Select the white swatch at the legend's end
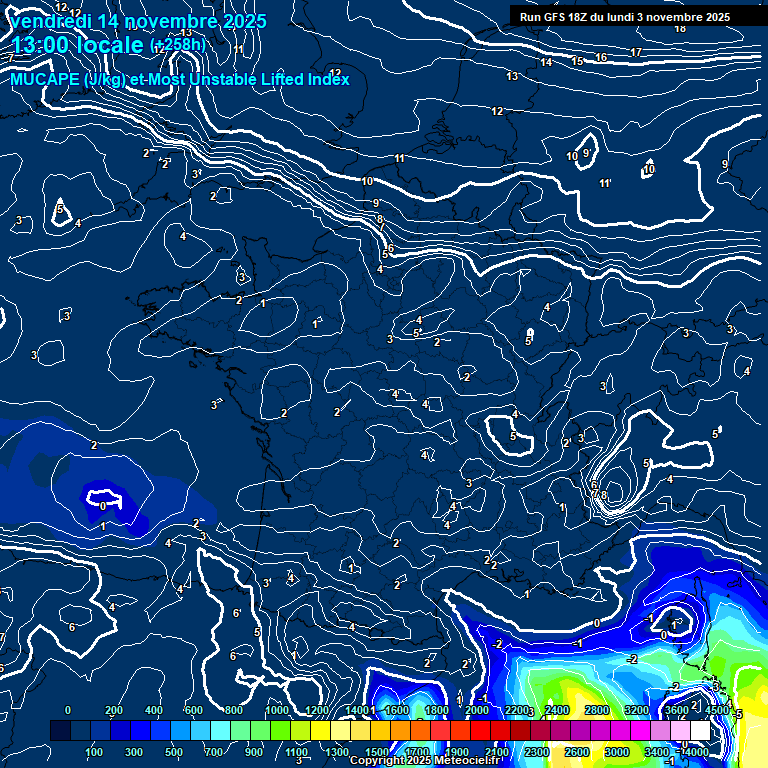 pos(700,730)
